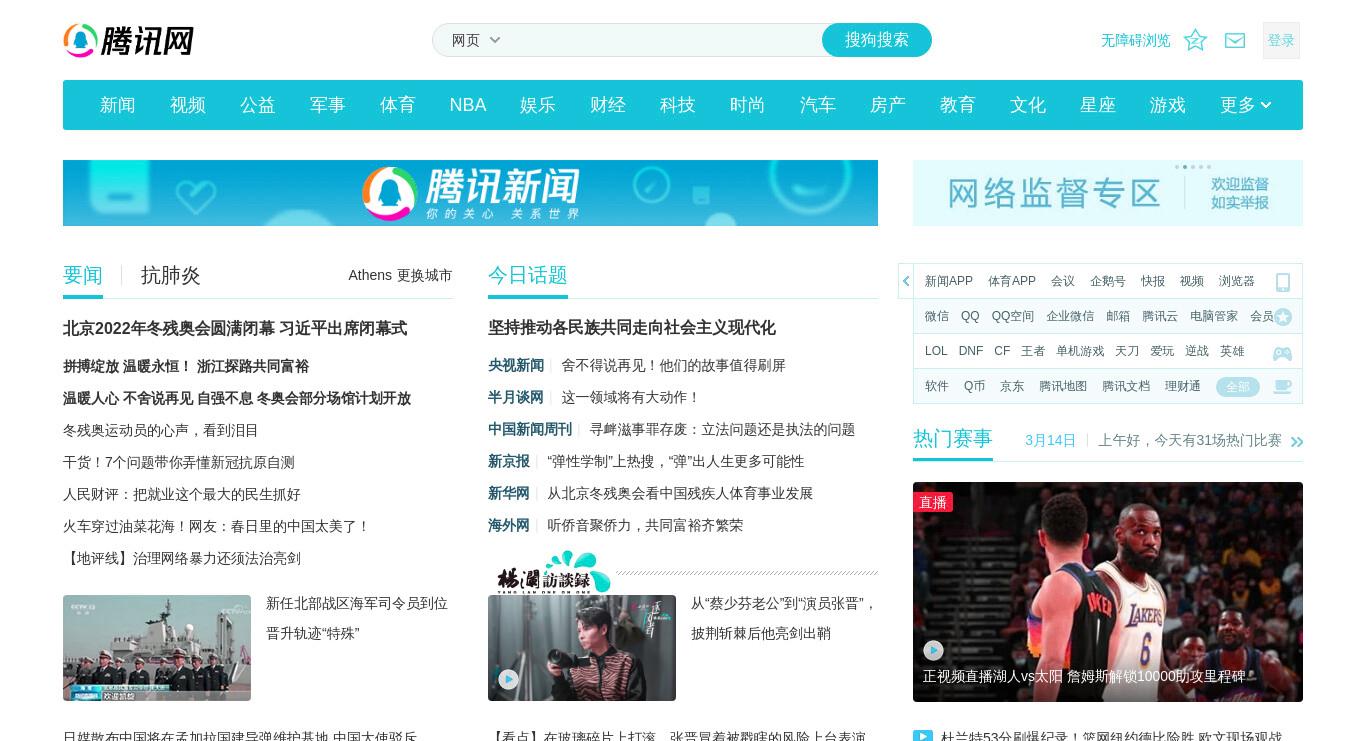Open 理财通 link

pos(1183,386)
